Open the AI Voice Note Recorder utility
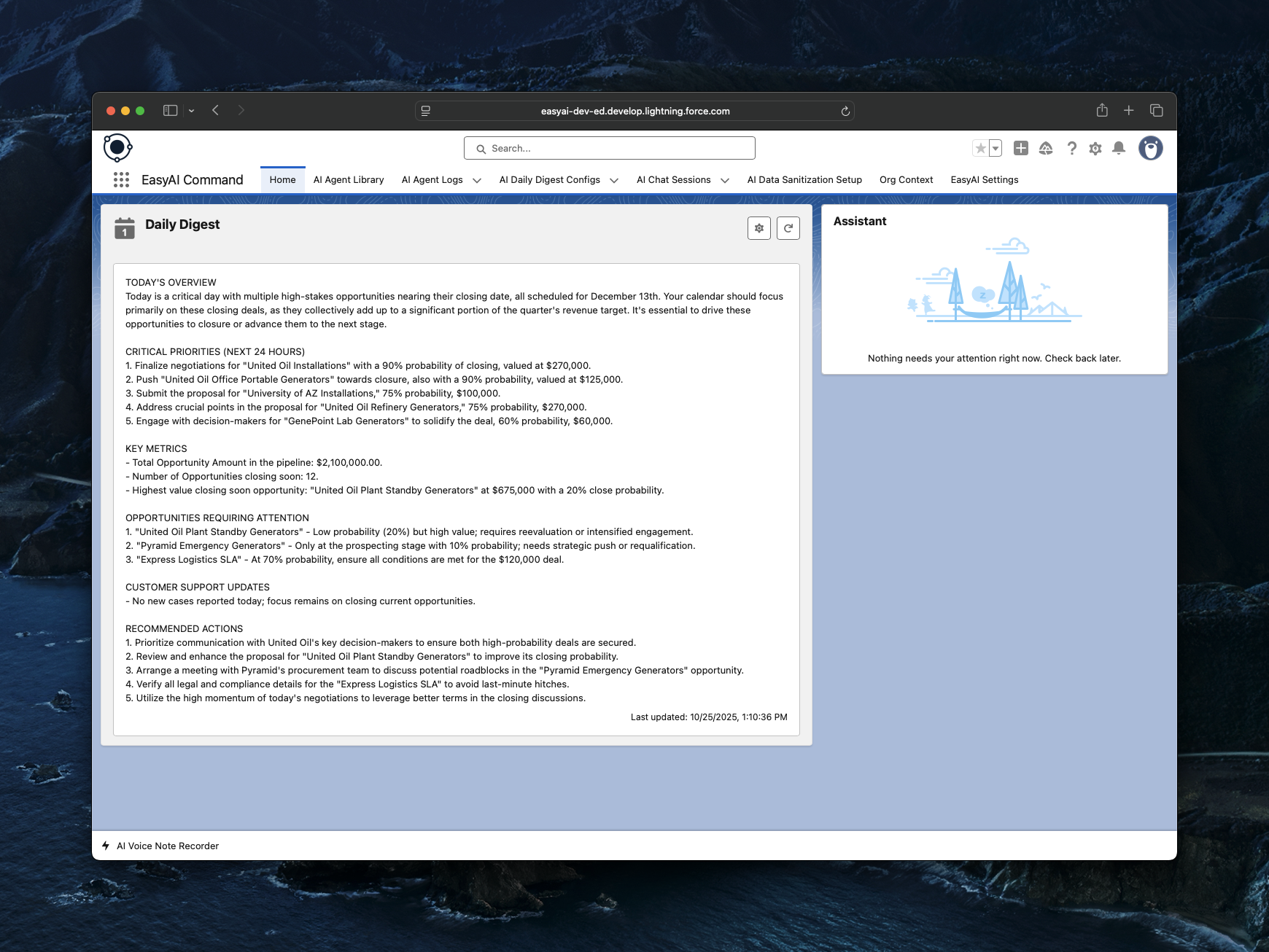 coord(167,846)
